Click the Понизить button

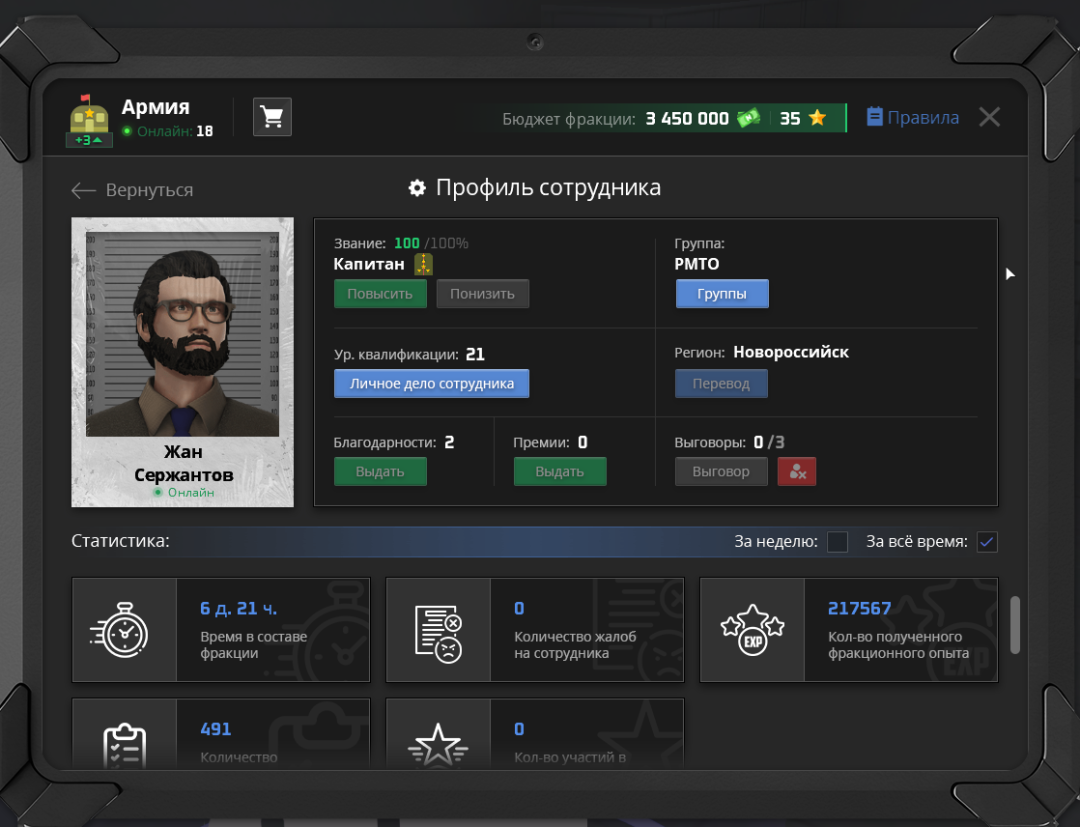click(483, 294)
